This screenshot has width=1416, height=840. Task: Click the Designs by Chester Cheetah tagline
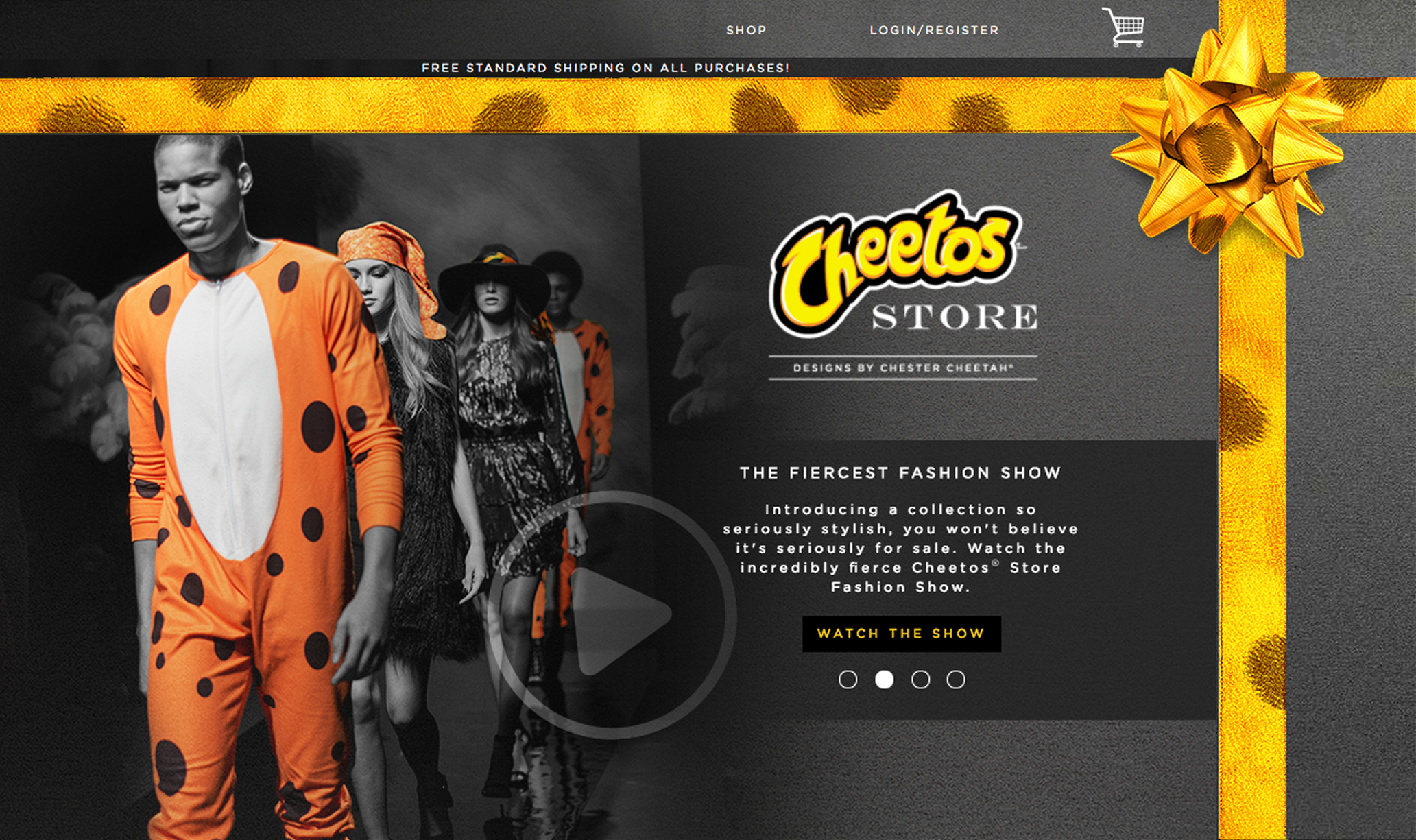click(x=903, y=368)
